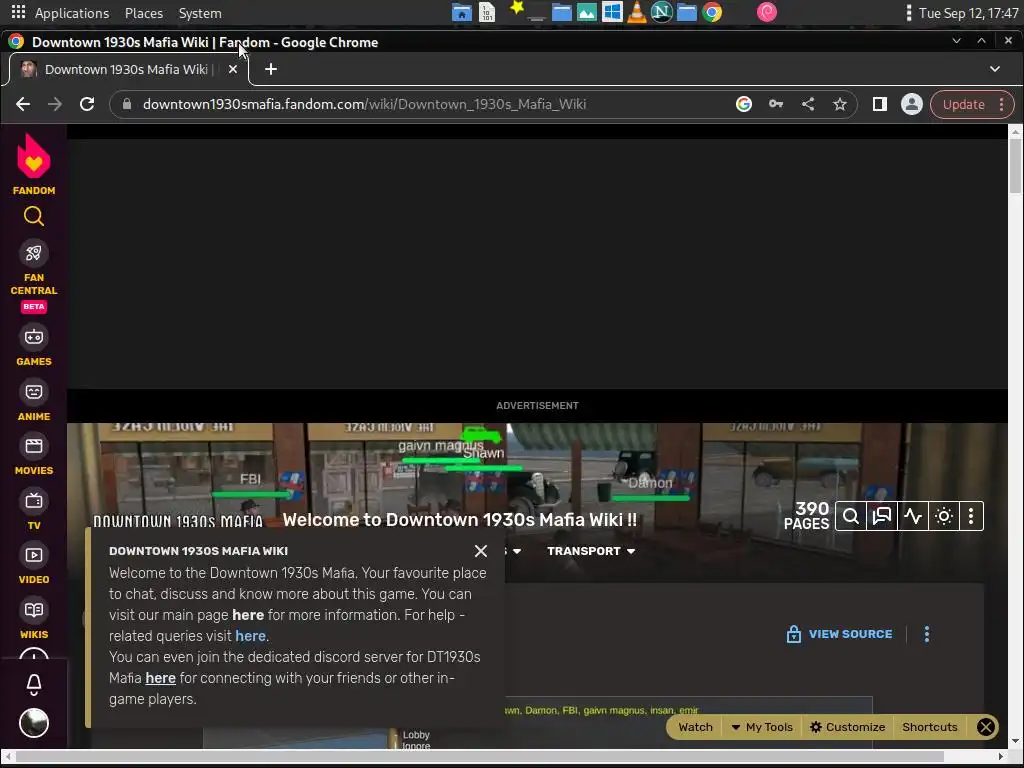1024x768 pixels.
Task: Expand the Transport navigation dropdown
Action: [591, 551]
